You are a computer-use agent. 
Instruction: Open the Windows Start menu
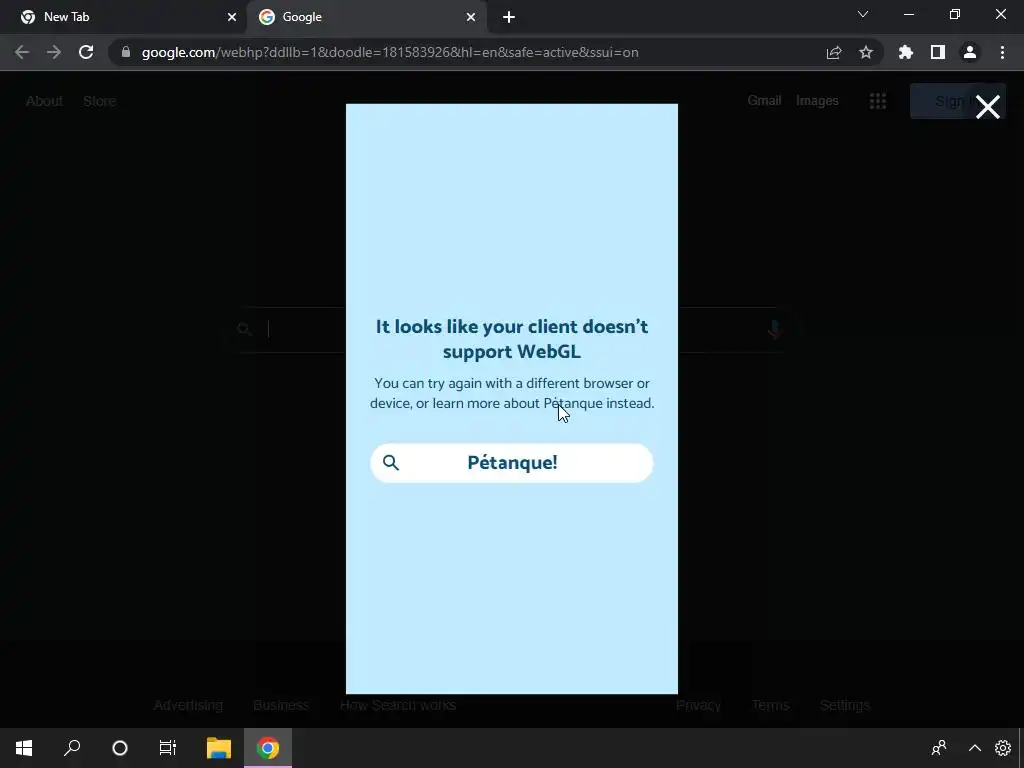click(x=24, y=748)
